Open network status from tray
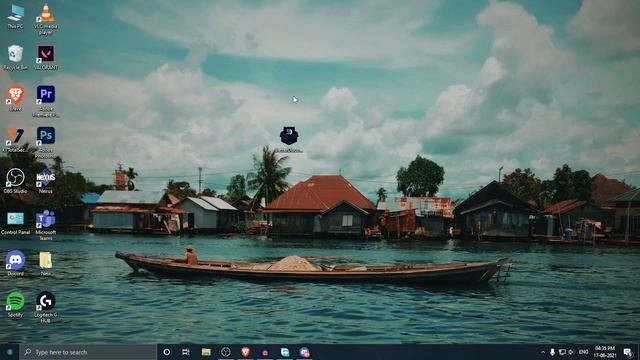 click(x=562, y=352)
